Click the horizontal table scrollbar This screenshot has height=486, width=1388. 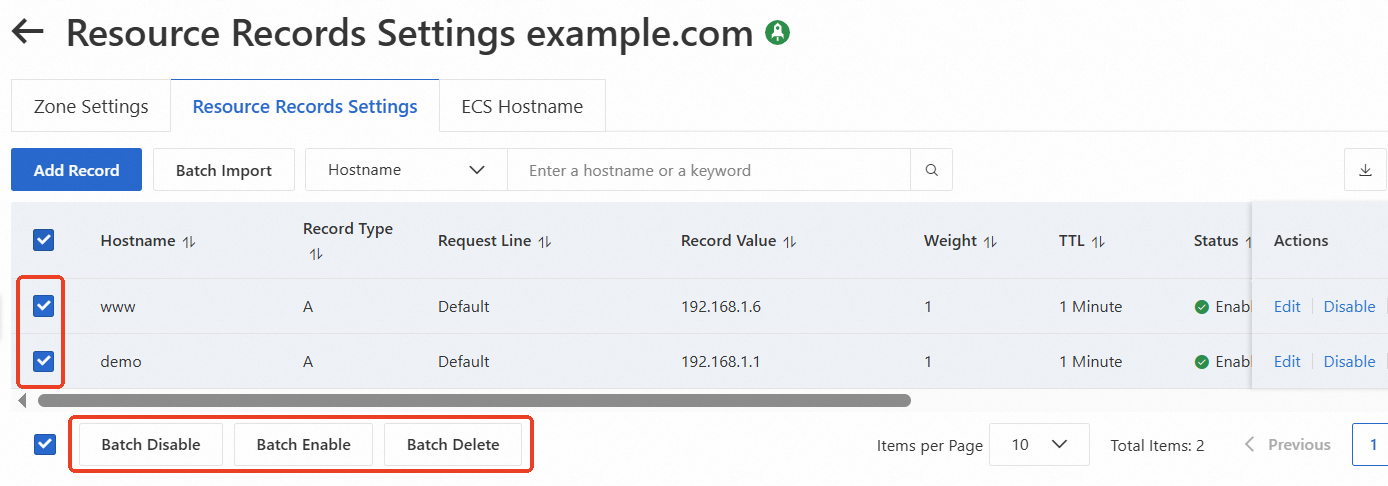click(474, 400)
